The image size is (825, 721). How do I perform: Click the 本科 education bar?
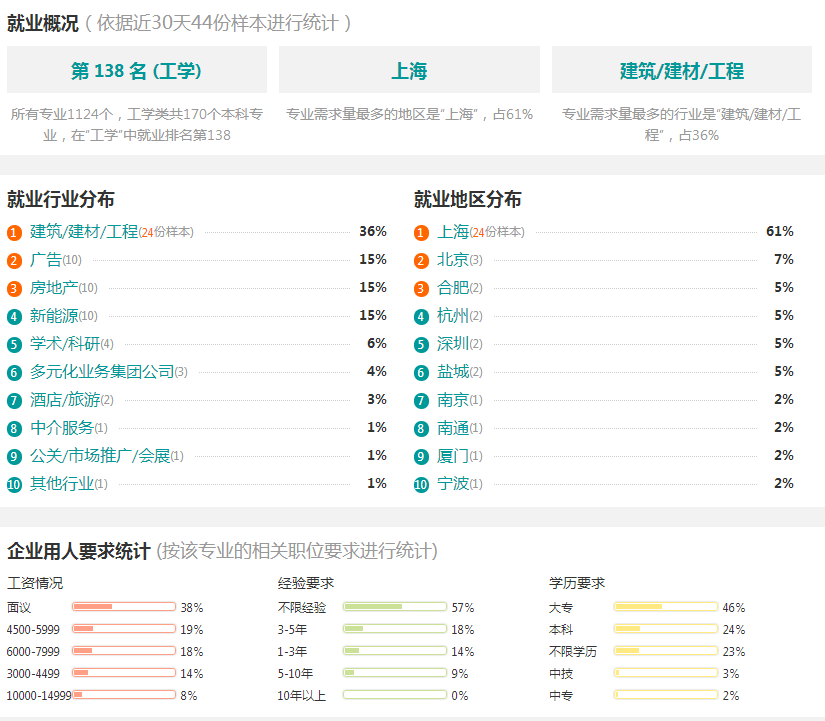pyautogui.click(x=666, y=629)
